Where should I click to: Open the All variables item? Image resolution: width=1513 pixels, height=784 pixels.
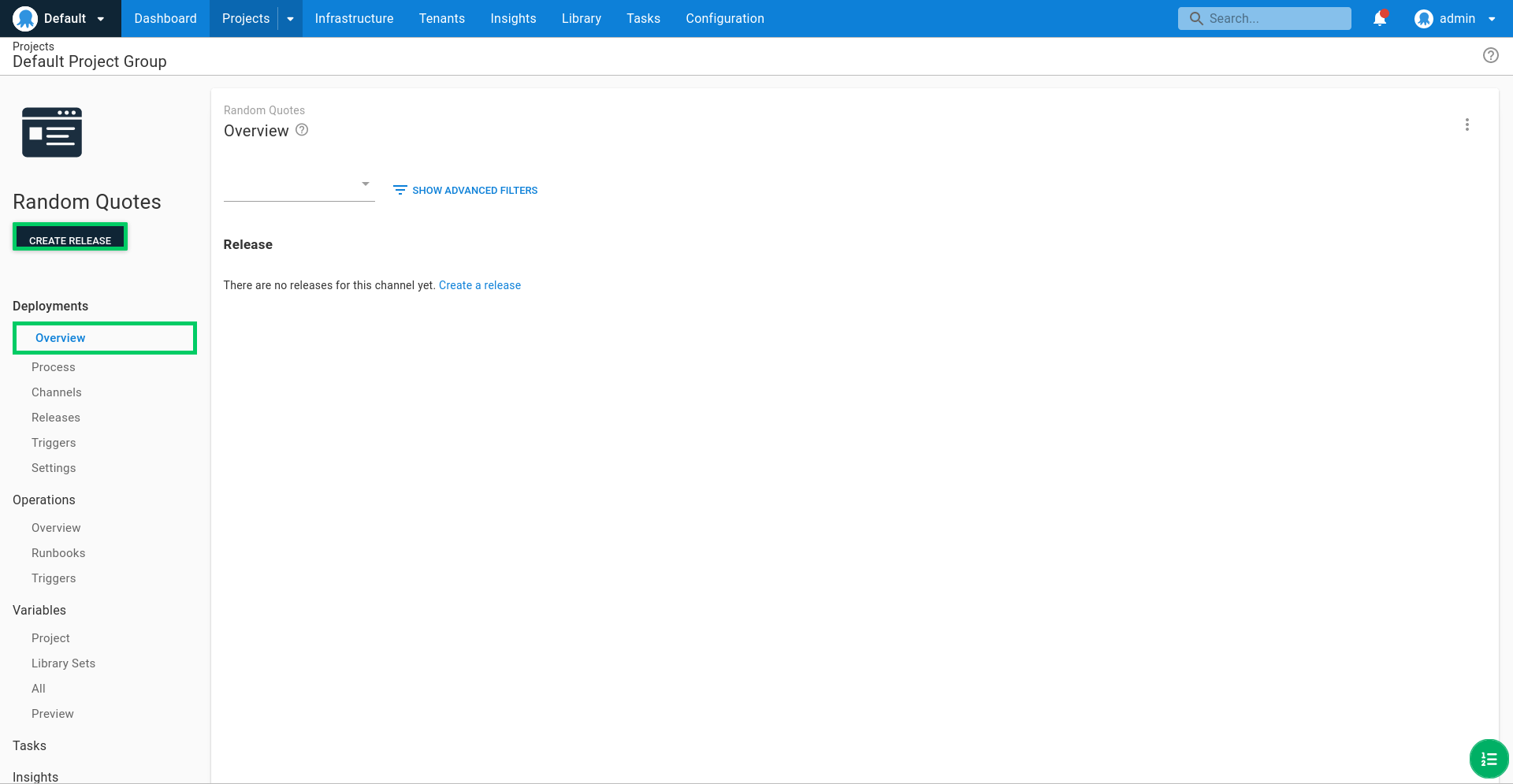[39, 689]
